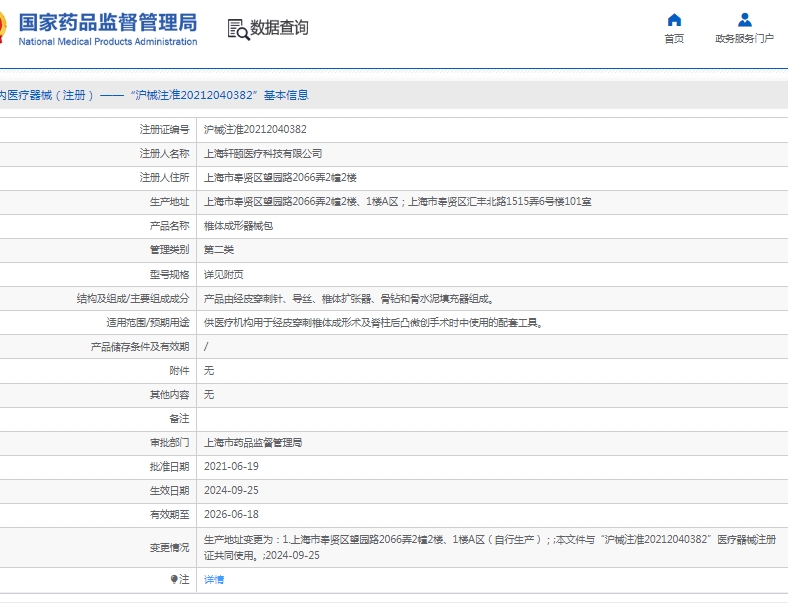Viewport: 788px width, 603px height.
Task: Click the 无 value in the 附件 row
Action: click(209, 371)
